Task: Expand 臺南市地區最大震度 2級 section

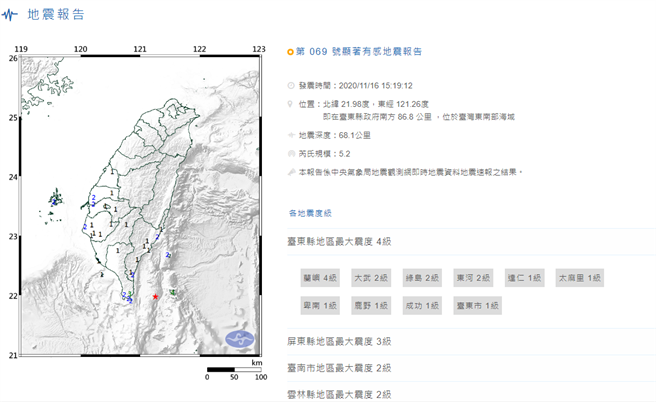Action: 470,369
